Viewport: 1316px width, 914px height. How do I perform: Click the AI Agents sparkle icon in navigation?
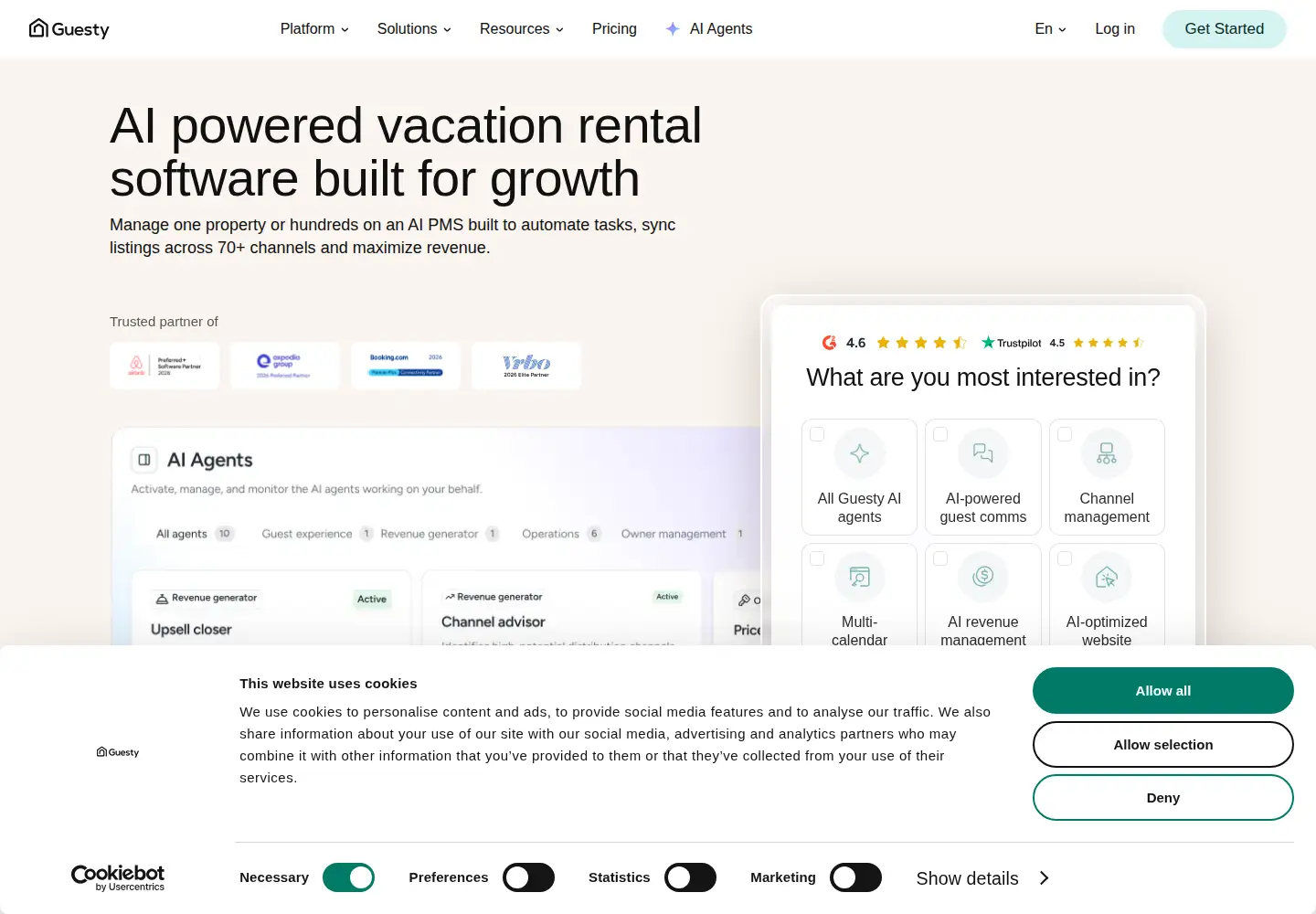[x=673, y=29]
